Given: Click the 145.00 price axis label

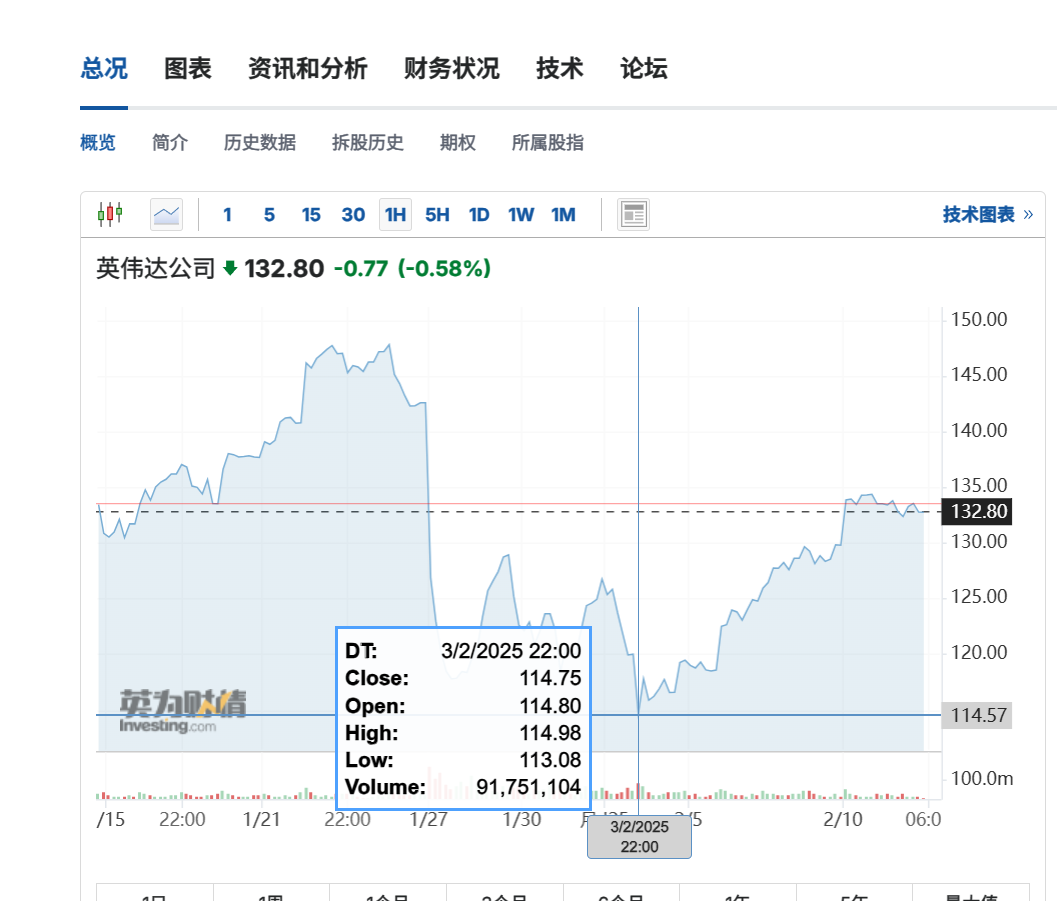Looking at the screenshot, I should coord(979,375).
